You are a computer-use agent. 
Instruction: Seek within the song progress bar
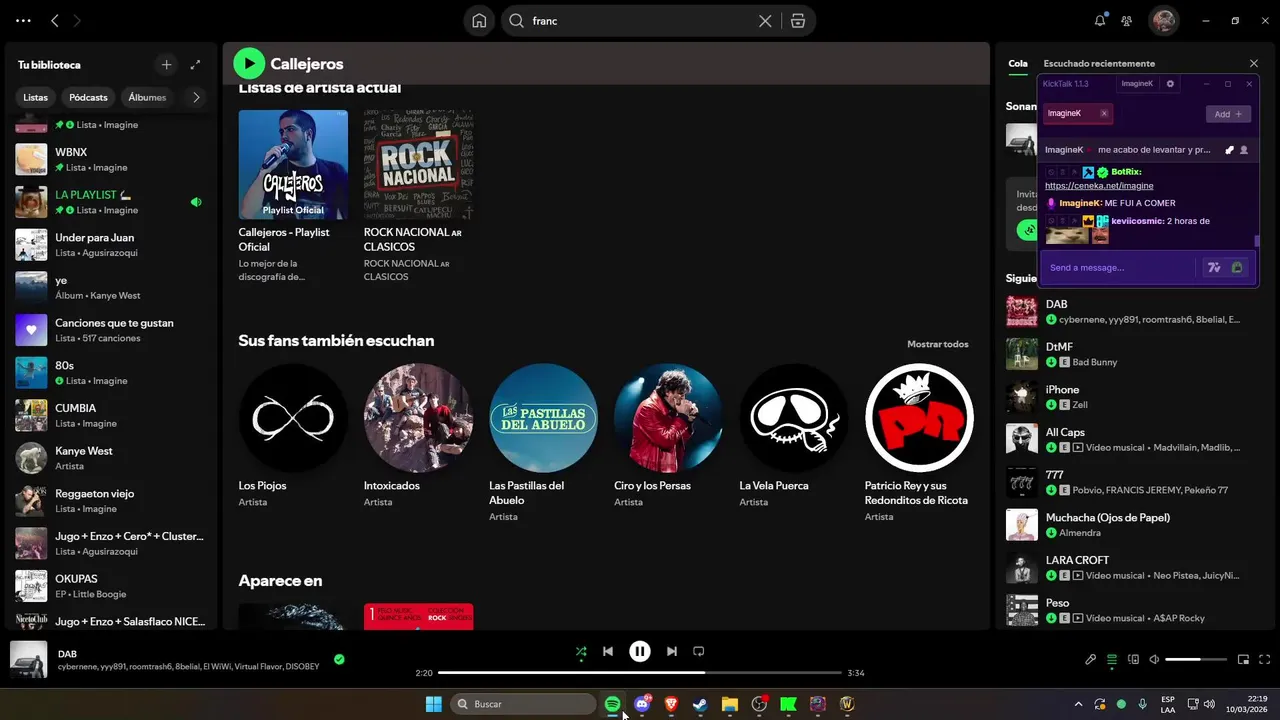click(x=640, y=673)
